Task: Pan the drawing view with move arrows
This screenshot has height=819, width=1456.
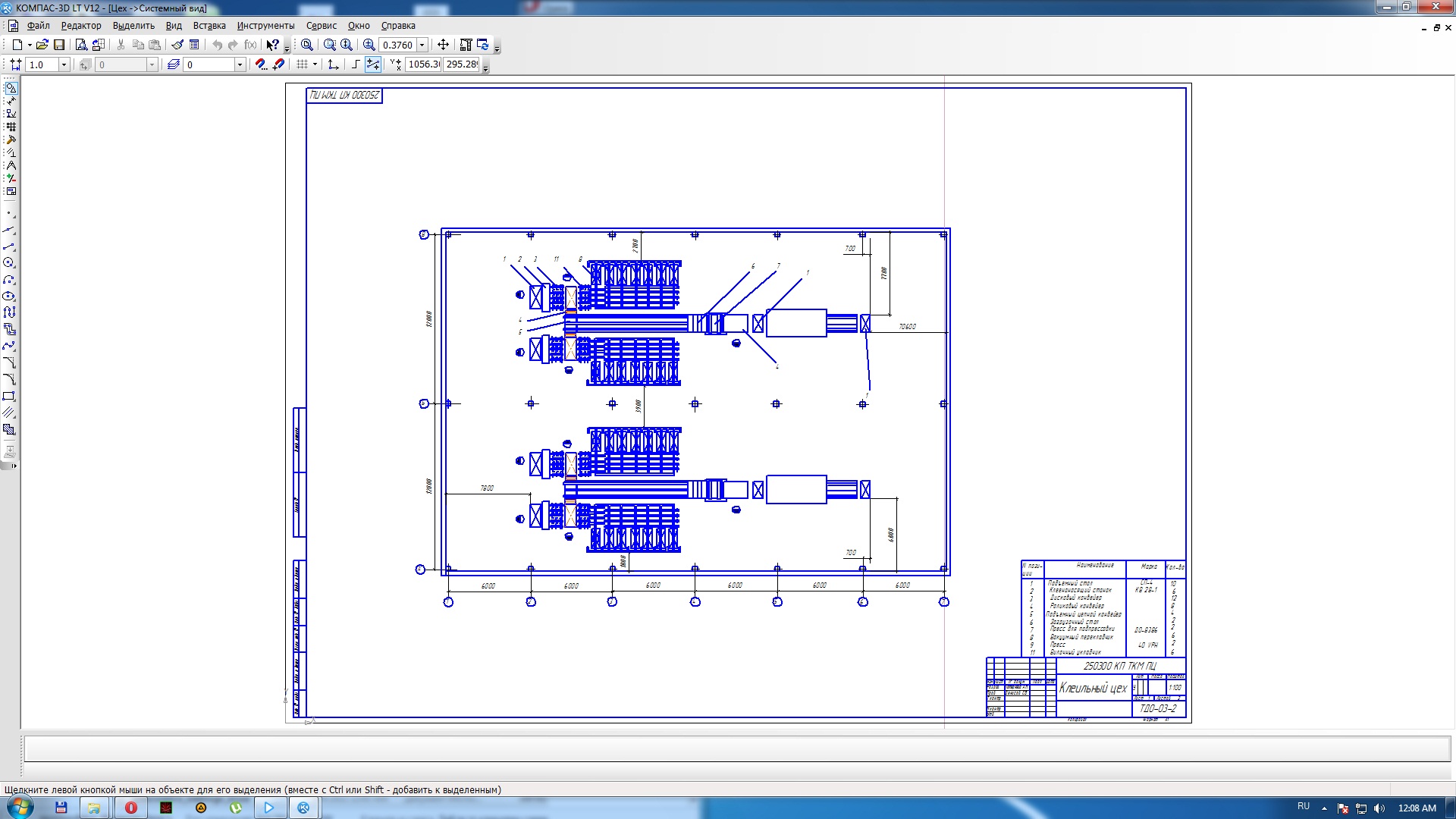Action: [444, 45]
